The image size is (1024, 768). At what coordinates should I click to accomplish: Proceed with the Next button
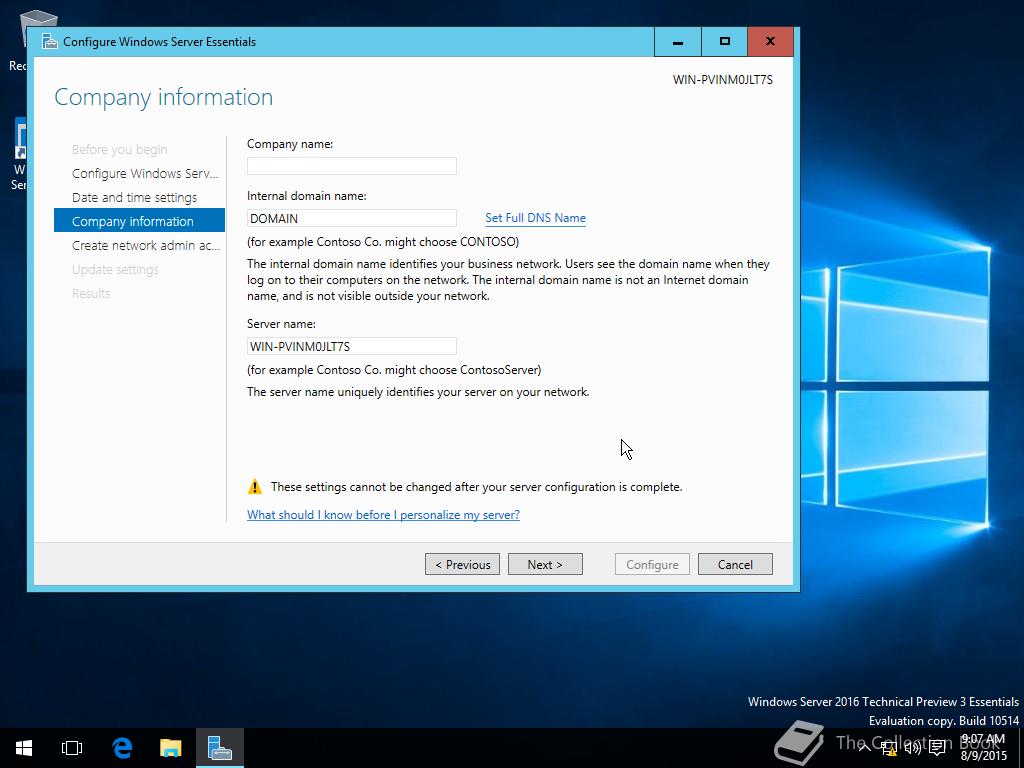coord(545,564)
